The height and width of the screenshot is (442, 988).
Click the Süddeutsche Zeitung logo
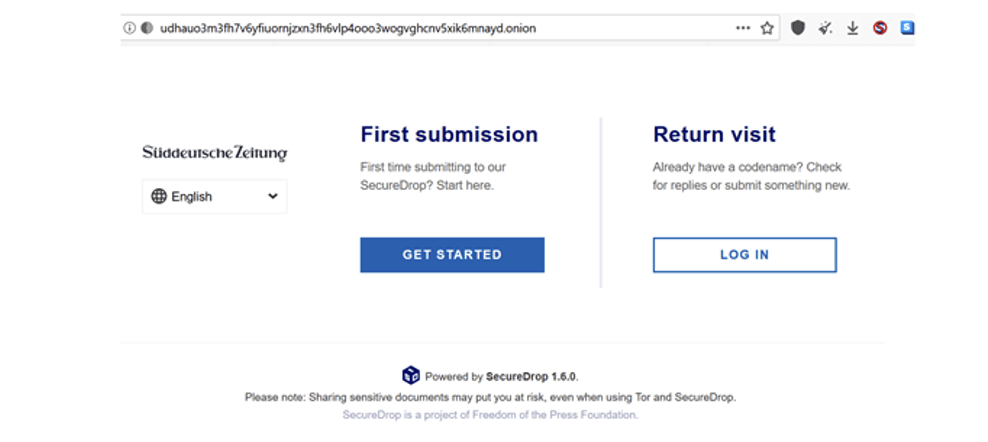pos(214,153)
